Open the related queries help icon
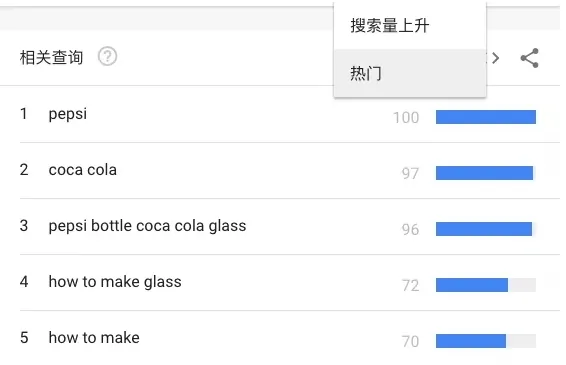This screenshot has width=566, height=365. 107,57
